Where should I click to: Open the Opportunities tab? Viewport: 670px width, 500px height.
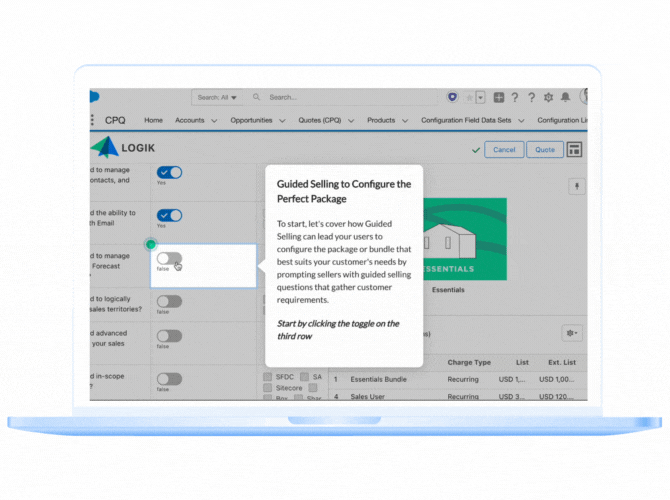pos(251,120)
